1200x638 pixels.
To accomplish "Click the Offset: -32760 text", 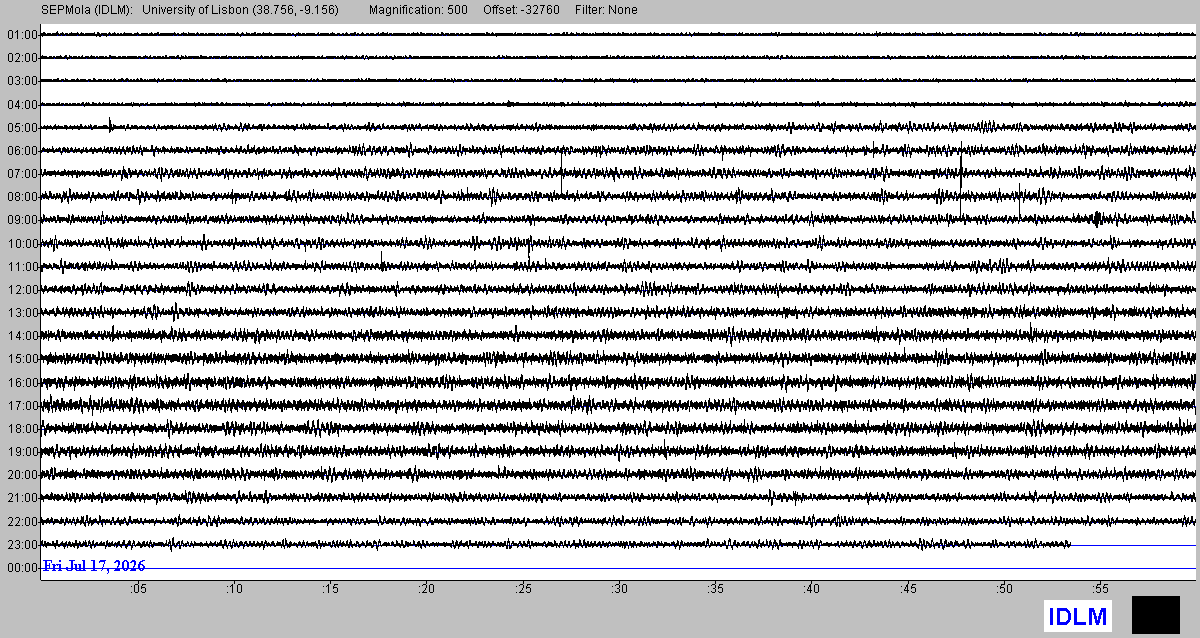I will point(520,10).
